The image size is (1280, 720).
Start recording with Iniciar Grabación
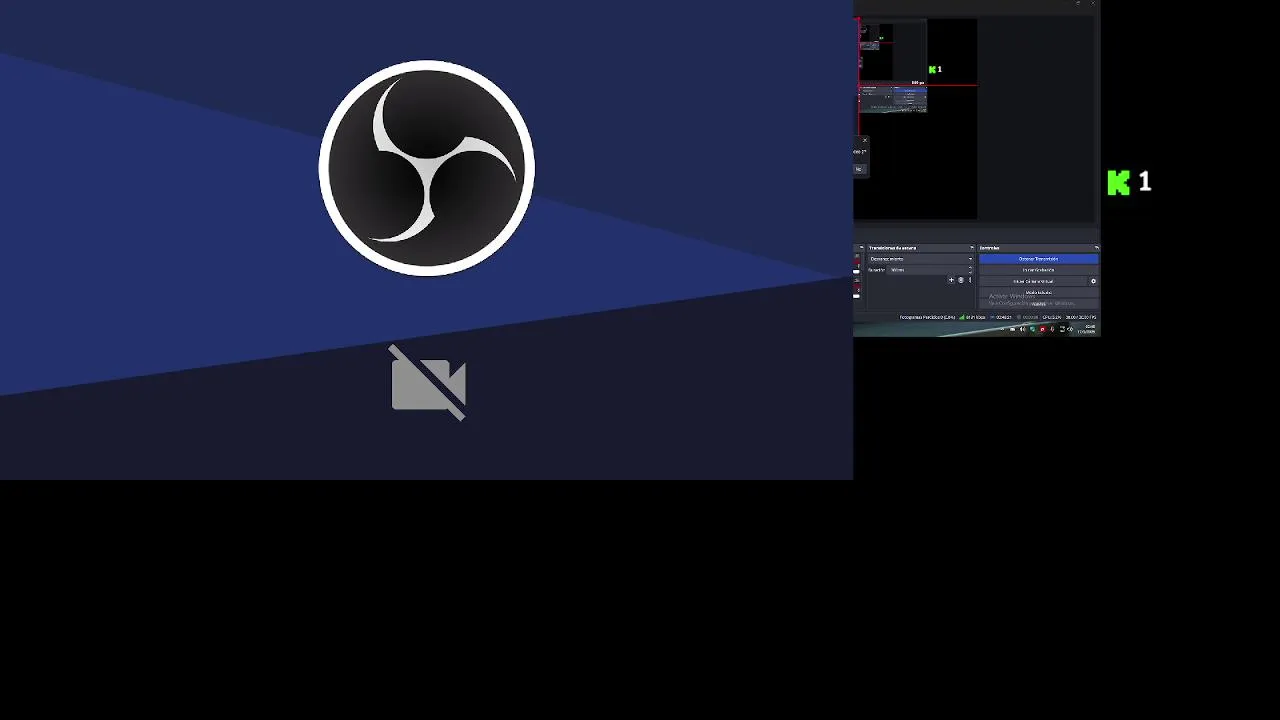click(1038, 270)
